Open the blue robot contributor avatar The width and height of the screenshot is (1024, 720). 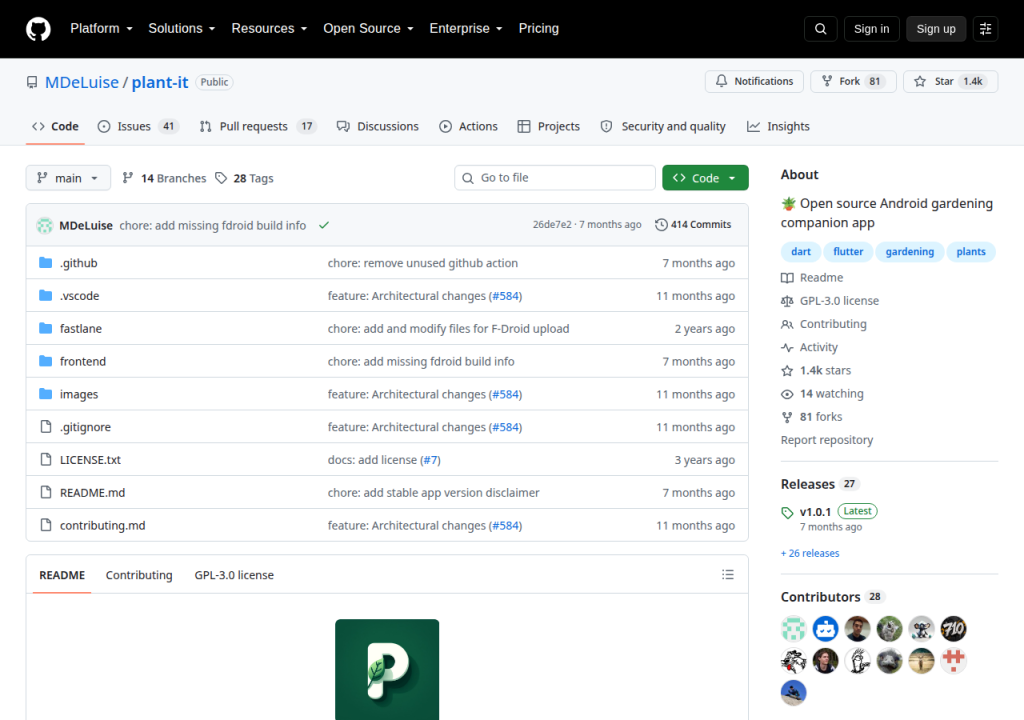825,629
